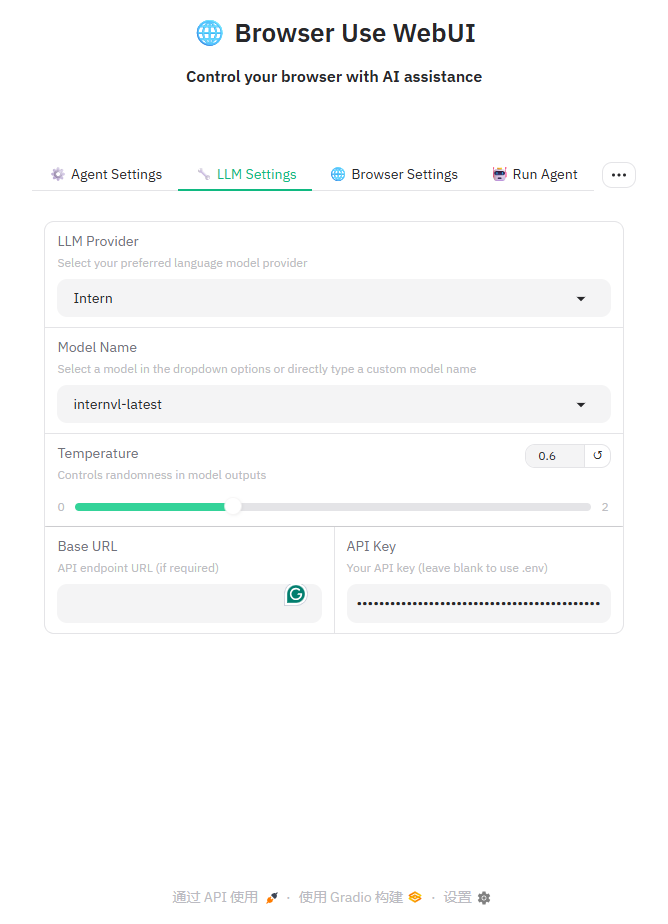Click the globe icon on Browser Settings tab

[338, 174]
